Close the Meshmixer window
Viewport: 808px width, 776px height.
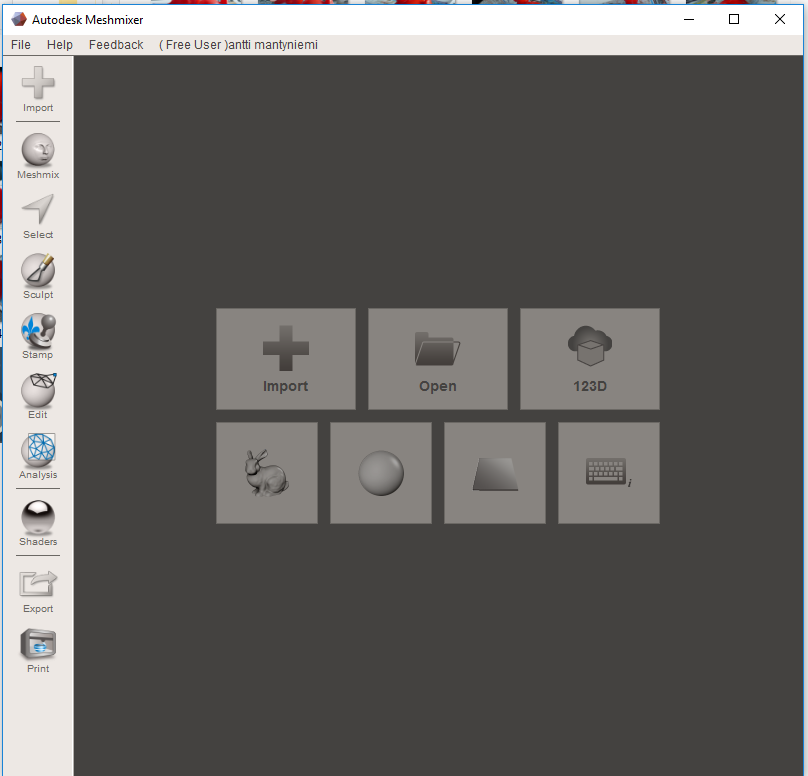(x=780, y=19)
